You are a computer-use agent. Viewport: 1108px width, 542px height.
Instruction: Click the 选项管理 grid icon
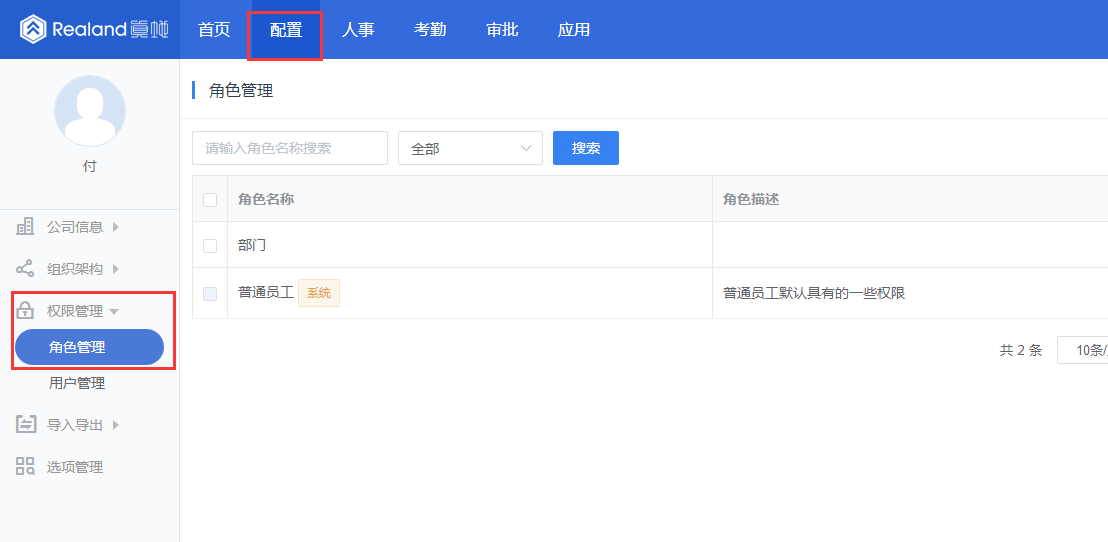point(25,467)
